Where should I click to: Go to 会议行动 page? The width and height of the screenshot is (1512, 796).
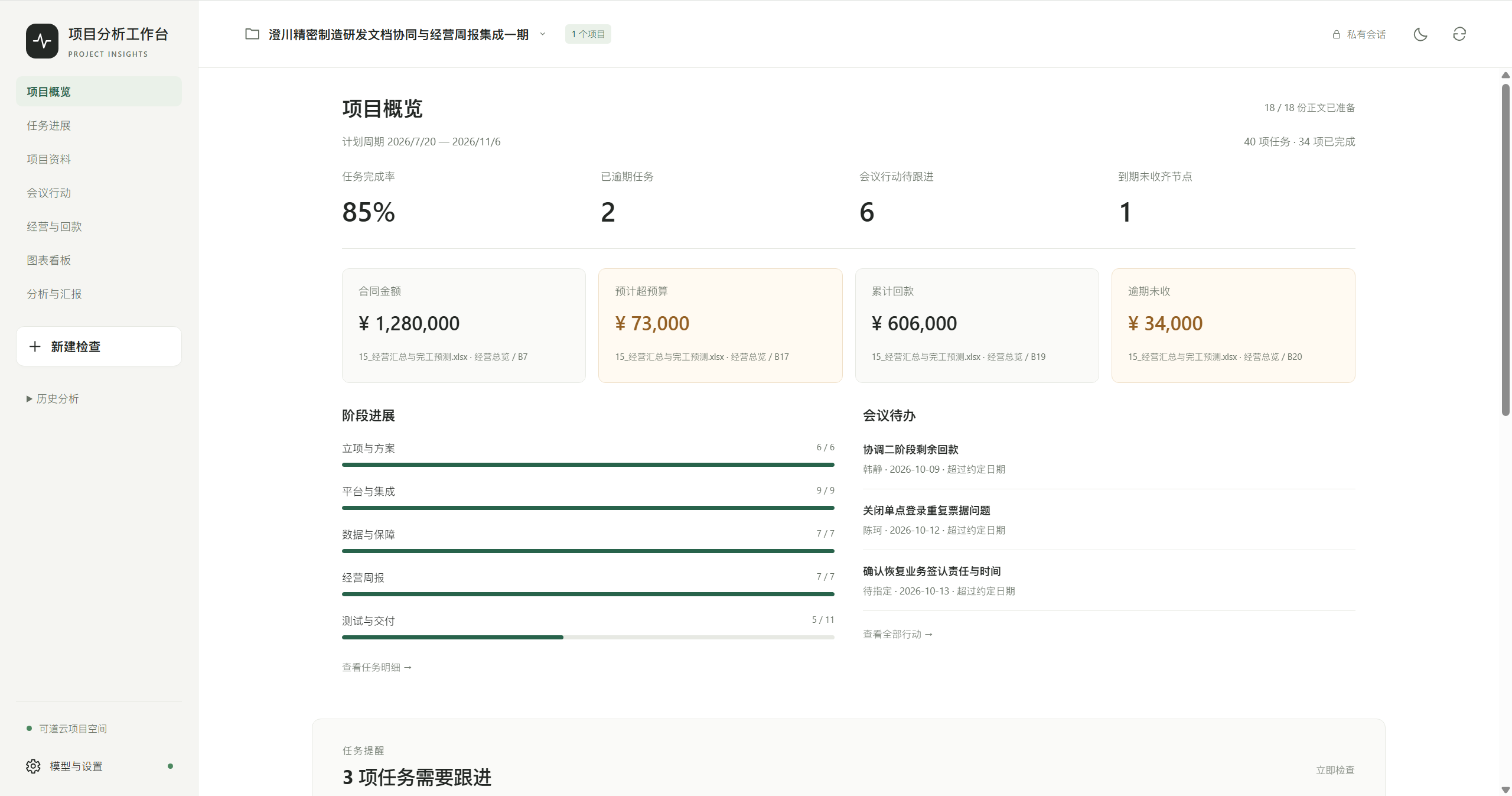click(x=99, y=193)
